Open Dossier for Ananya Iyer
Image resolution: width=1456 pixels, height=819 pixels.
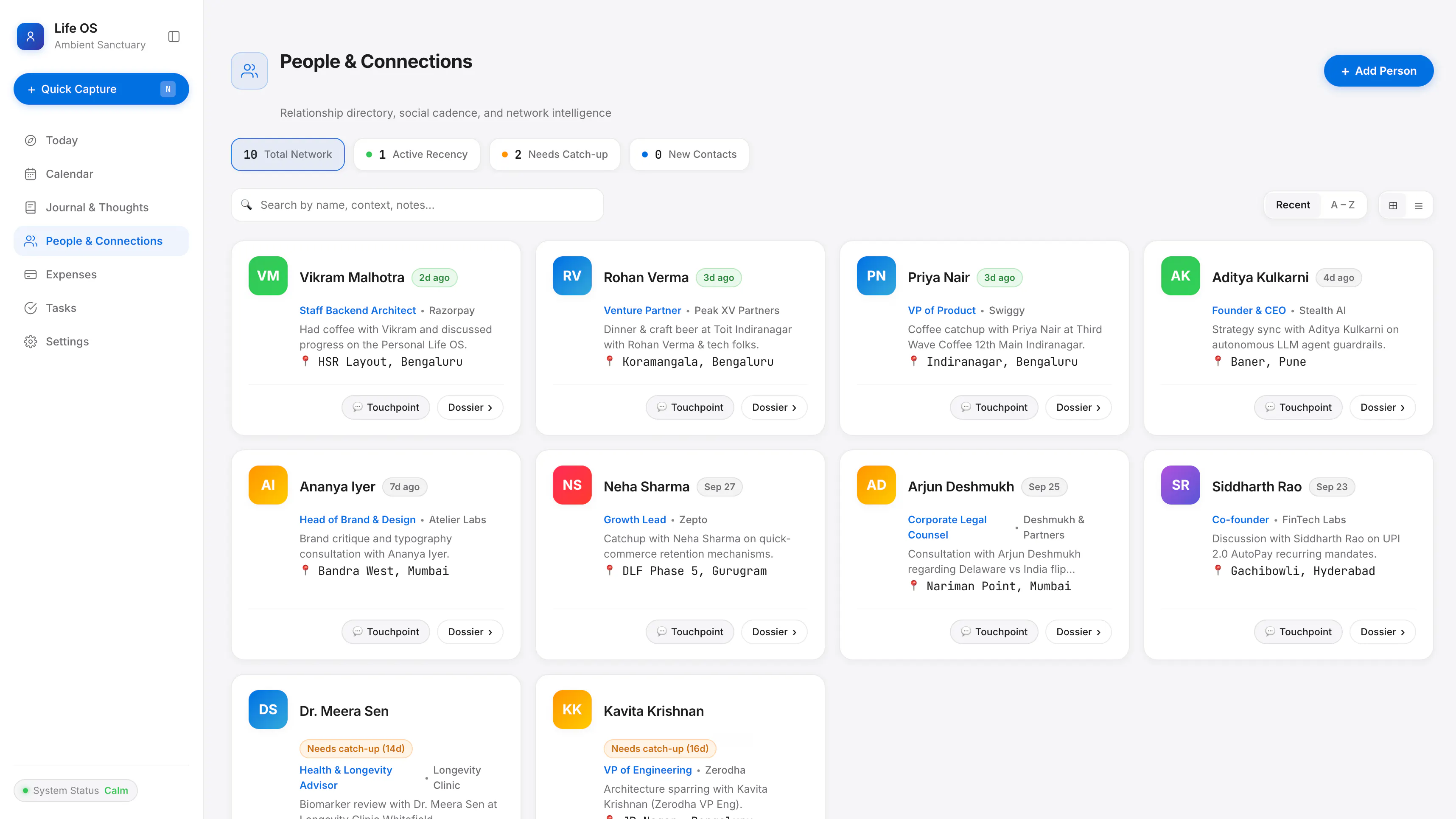tap(470, 631)
